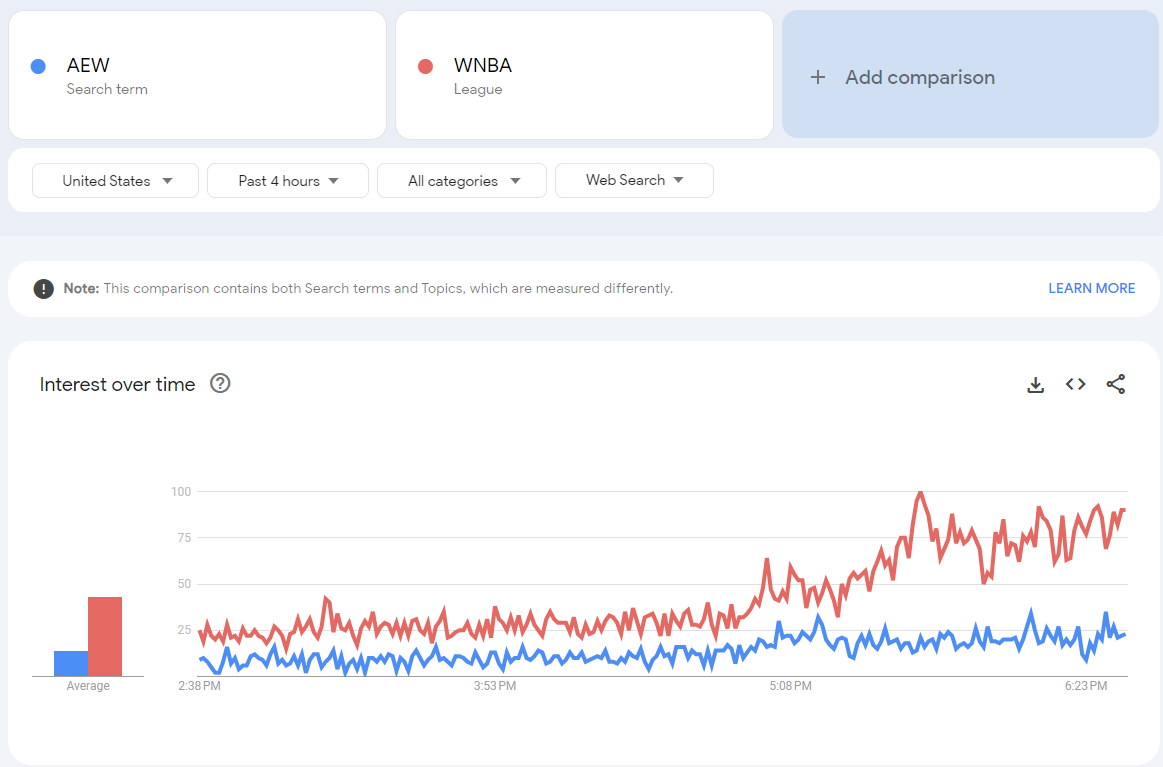Click the 5:08 PM time axis label
Image resolution: width=1163 pixels, height=767 pixels.
pos(790,686)
